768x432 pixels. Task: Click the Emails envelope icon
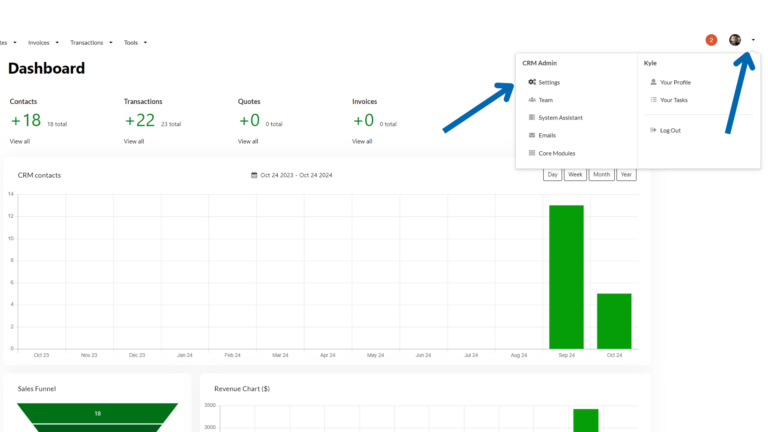(532, 135)
